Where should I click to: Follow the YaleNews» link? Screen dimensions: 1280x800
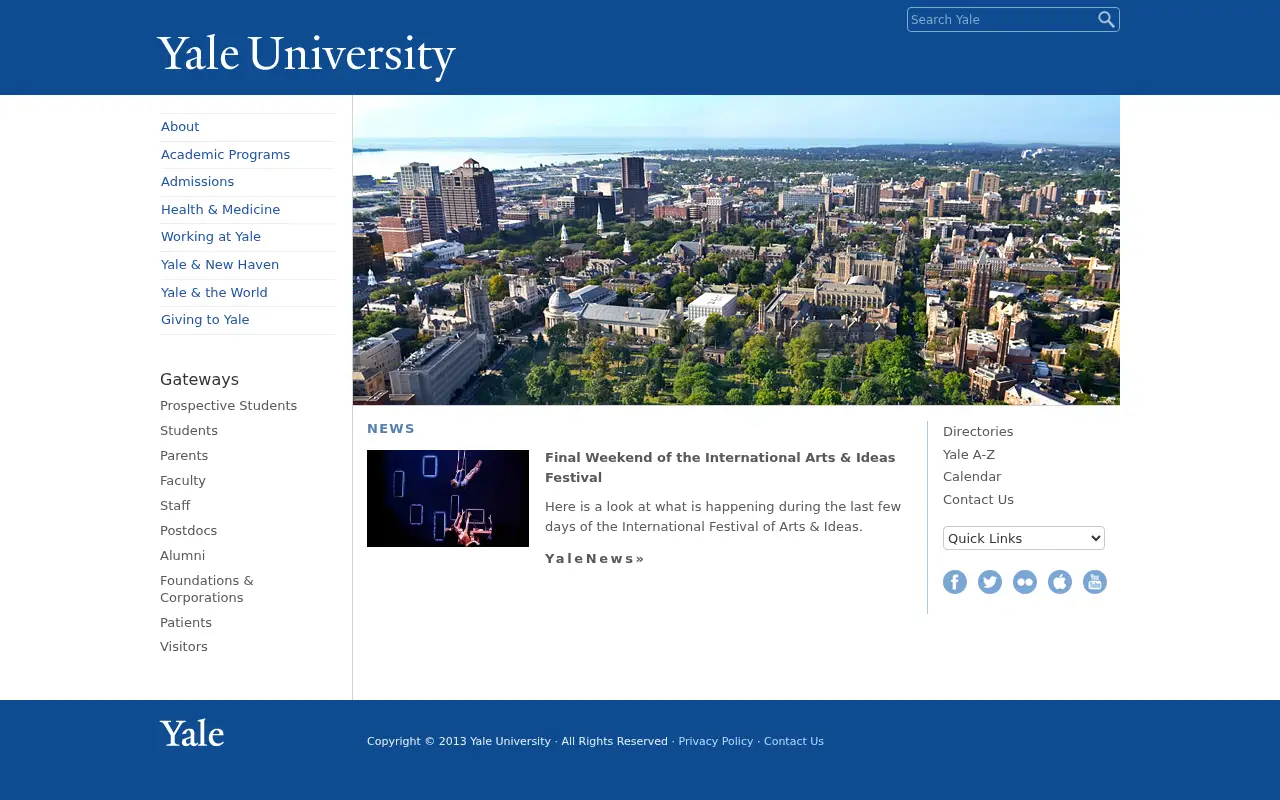[x=595, y=559]
